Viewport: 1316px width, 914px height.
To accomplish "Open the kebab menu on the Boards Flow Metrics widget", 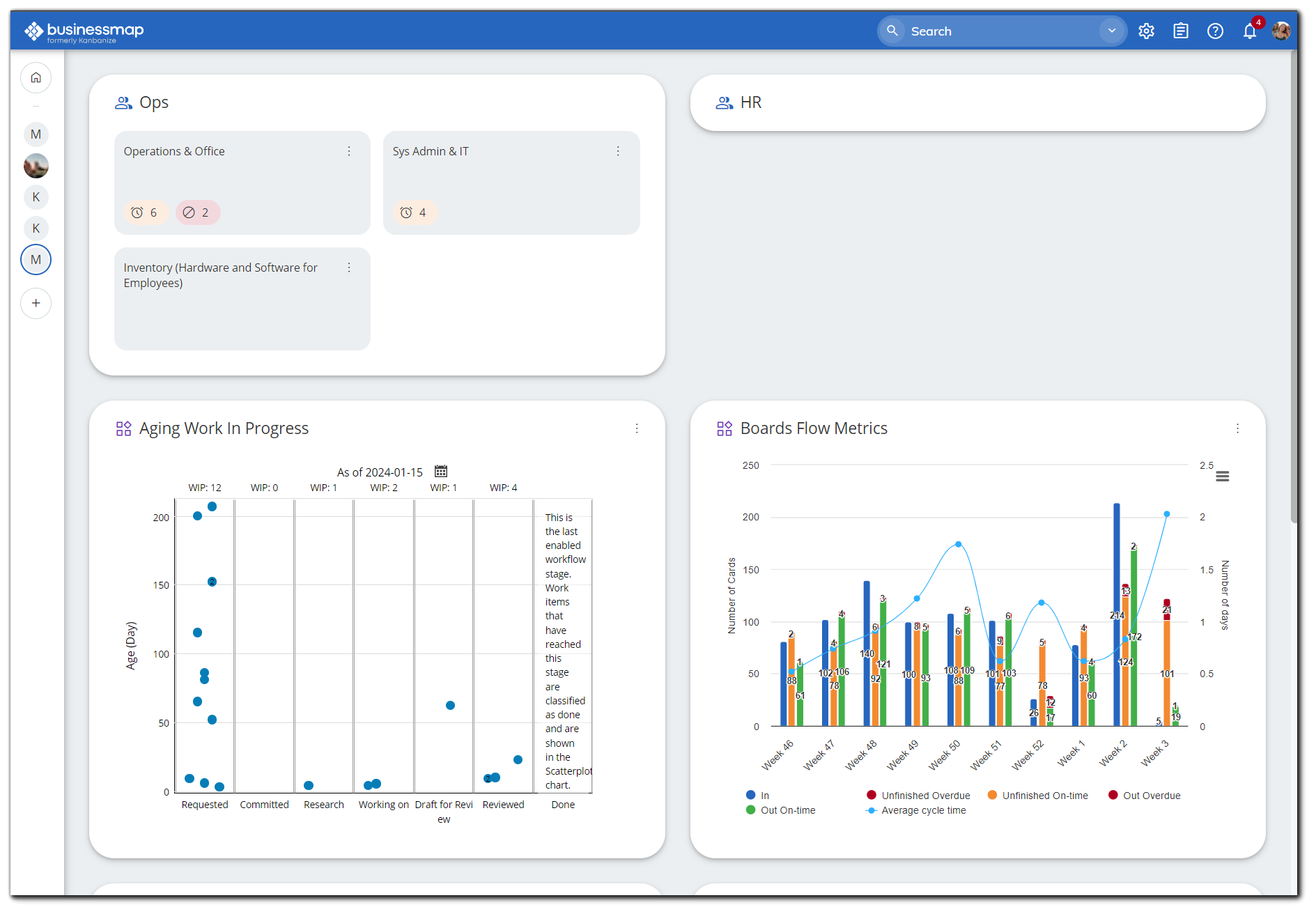I will click(1238, 428).
